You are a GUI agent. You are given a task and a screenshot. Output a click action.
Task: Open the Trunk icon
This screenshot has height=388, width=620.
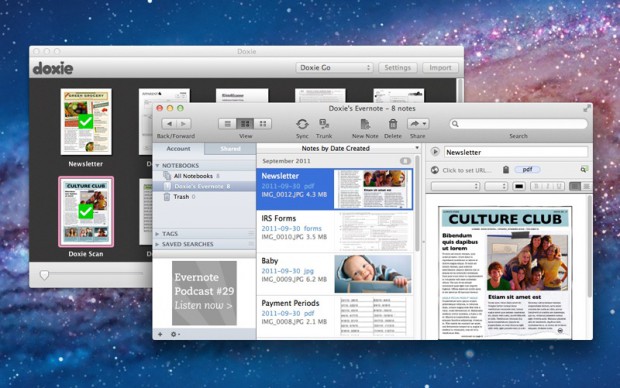(324, 124)
